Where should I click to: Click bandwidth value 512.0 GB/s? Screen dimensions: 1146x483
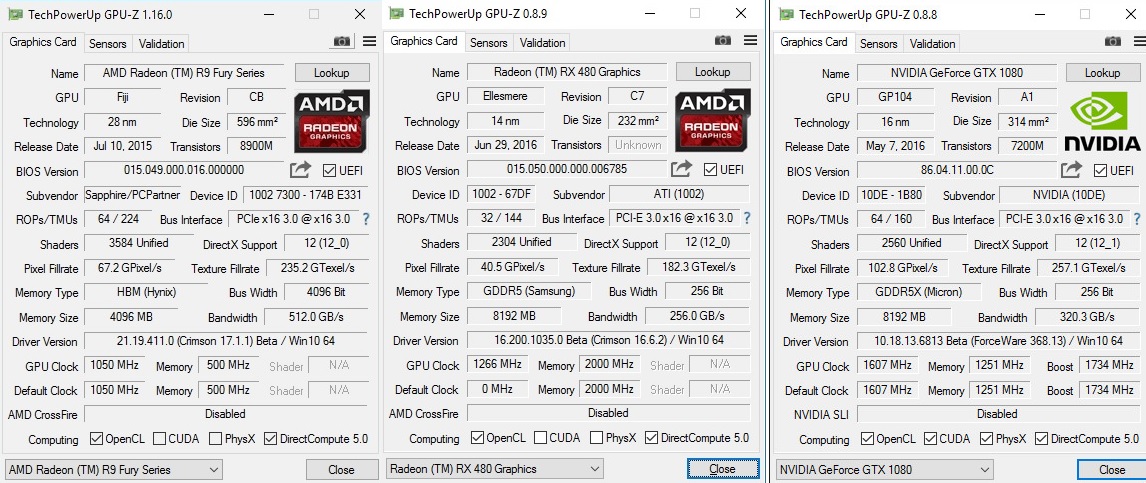click(316, 317)
